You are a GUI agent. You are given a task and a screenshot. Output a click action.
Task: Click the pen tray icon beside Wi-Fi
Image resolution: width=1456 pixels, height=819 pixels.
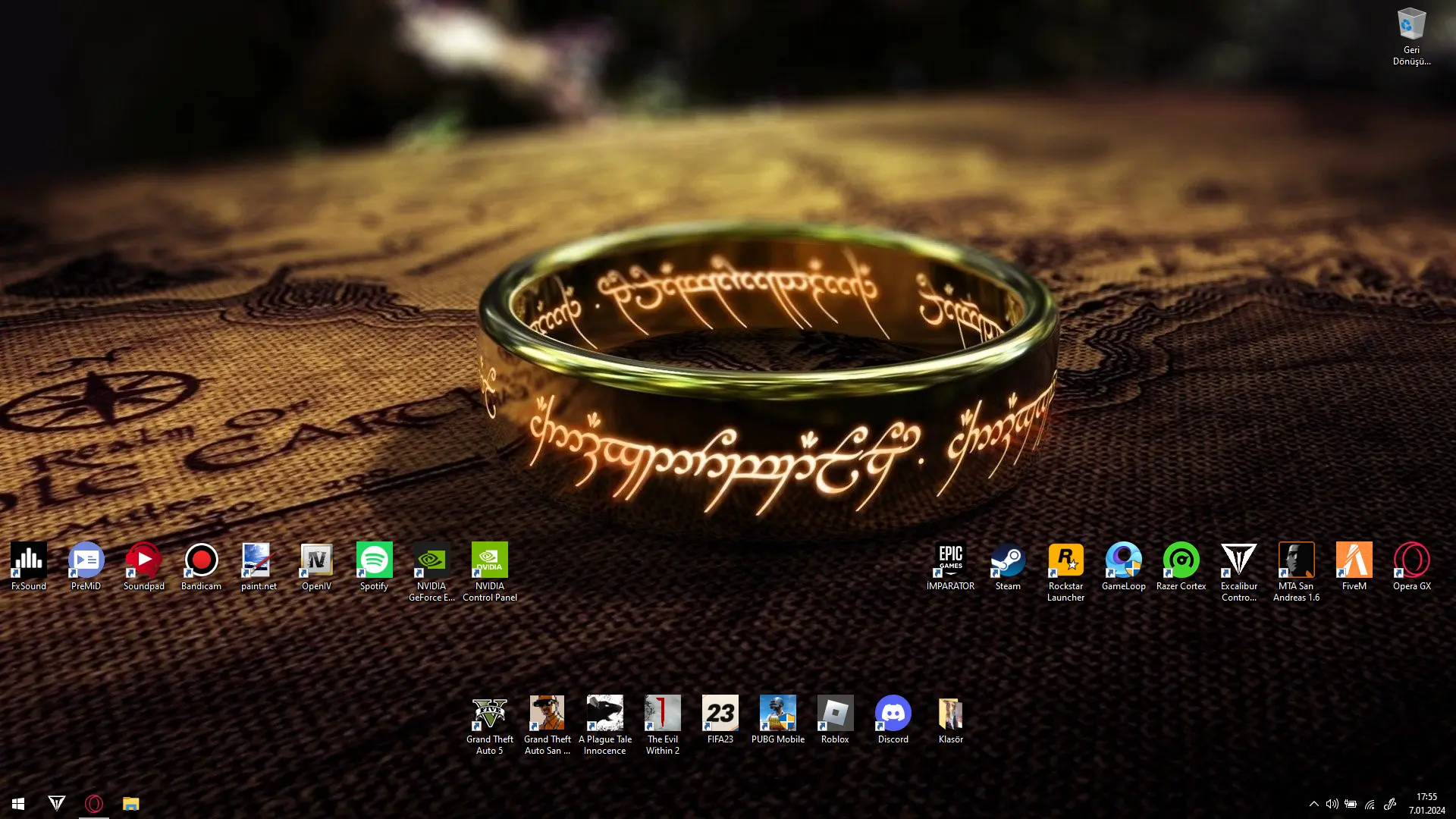[x=1389, y=804]
